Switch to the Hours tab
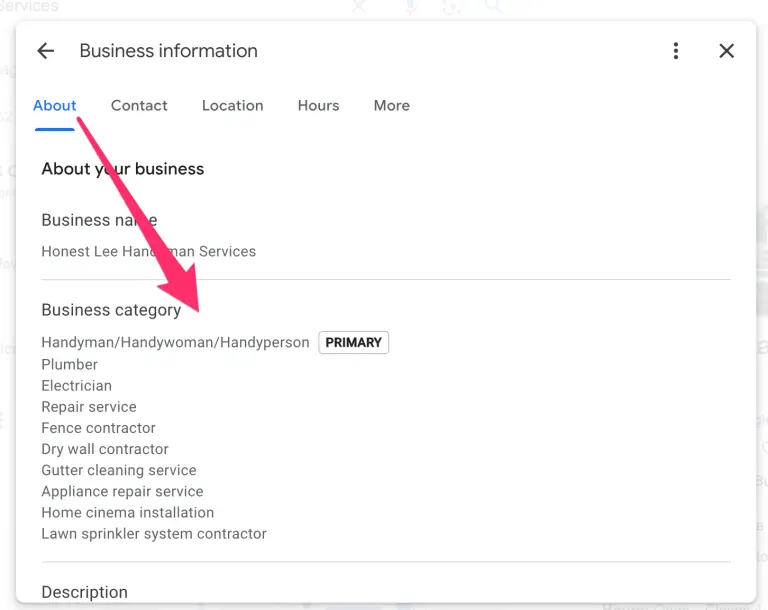 click(x=318, y=106)
